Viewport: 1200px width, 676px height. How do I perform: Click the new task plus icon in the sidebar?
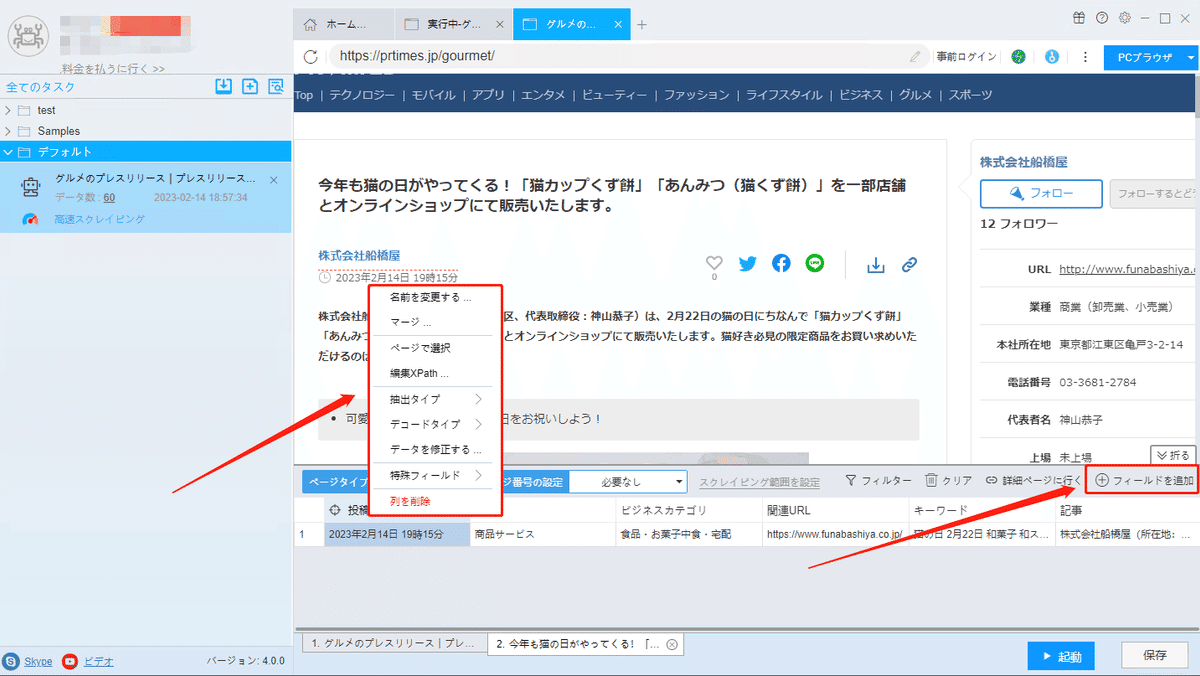pyautogui.click(x=250, y=86)
